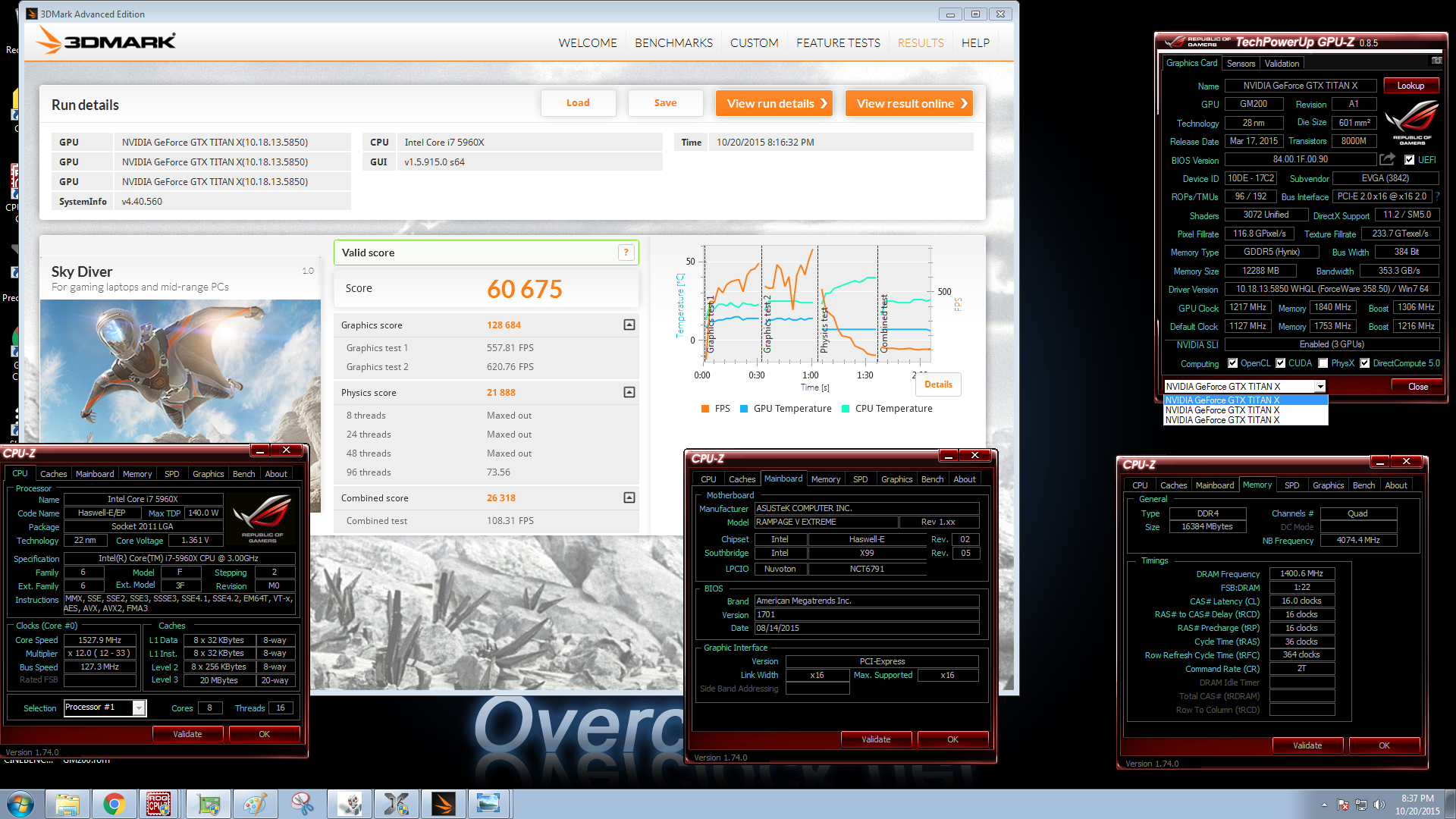The width and height of the screenshot is (1456, 819).
Task: Click the ROG logo in GPU-Z window
Action: (1410, 121)
